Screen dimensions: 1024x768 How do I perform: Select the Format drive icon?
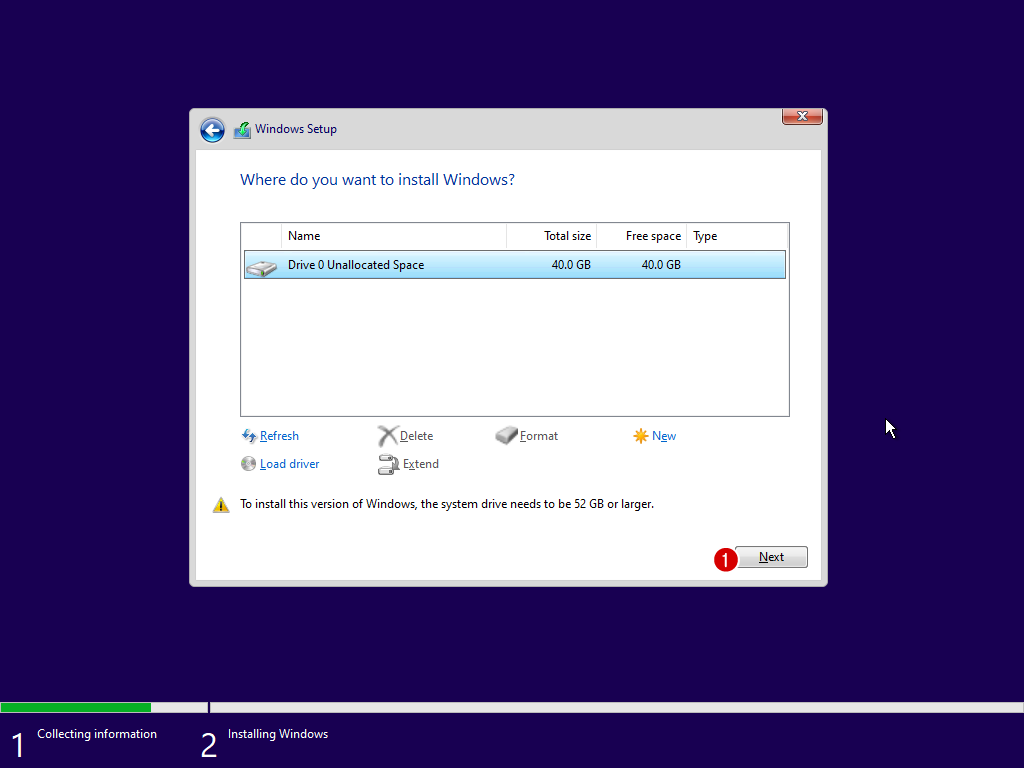(507, 436)
